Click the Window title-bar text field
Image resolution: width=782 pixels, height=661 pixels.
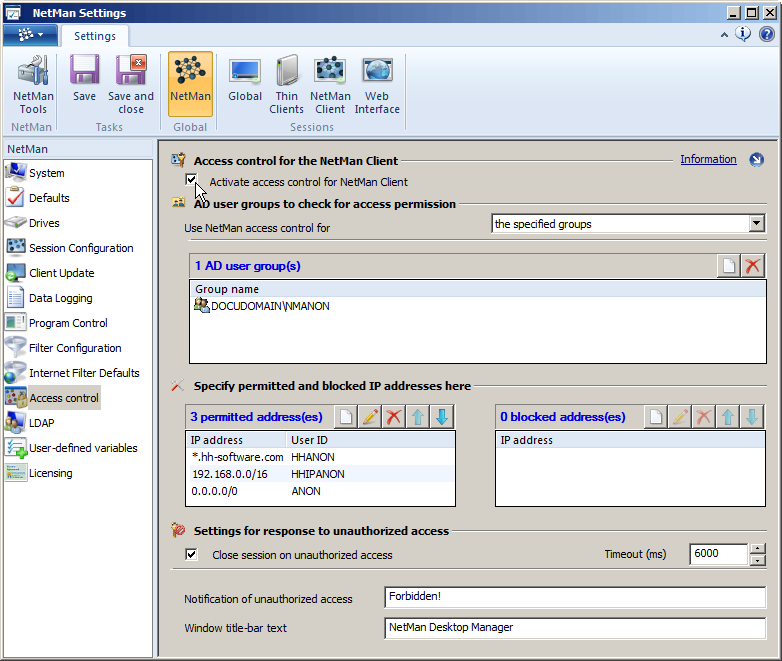point(575,628)
